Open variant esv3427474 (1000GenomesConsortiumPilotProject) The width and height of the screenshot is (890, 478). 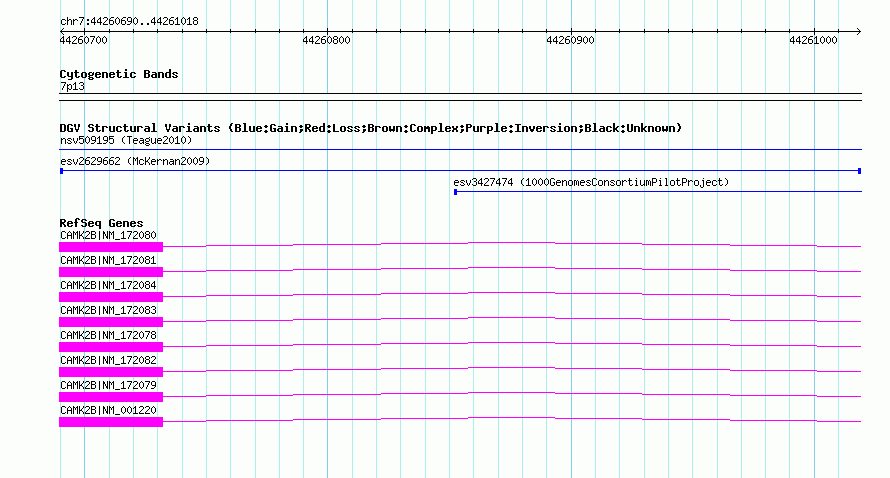591,182
